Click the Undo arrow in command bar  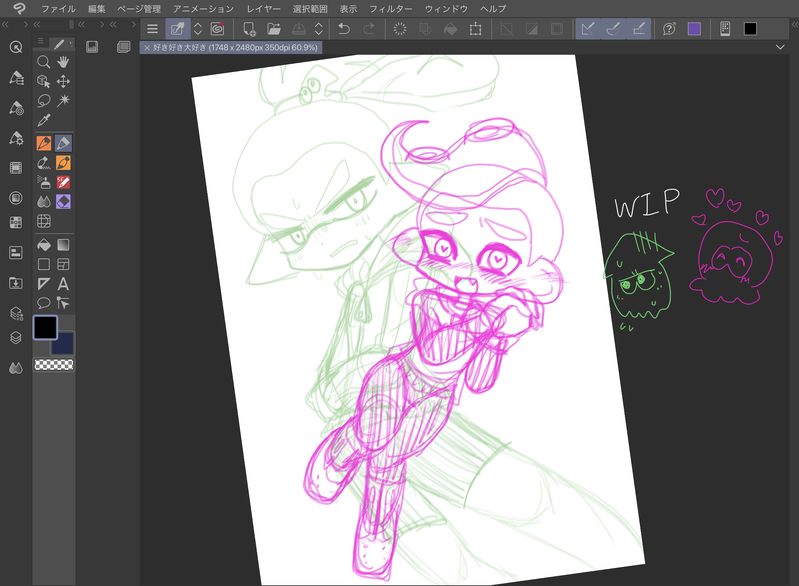click(344, 29)
